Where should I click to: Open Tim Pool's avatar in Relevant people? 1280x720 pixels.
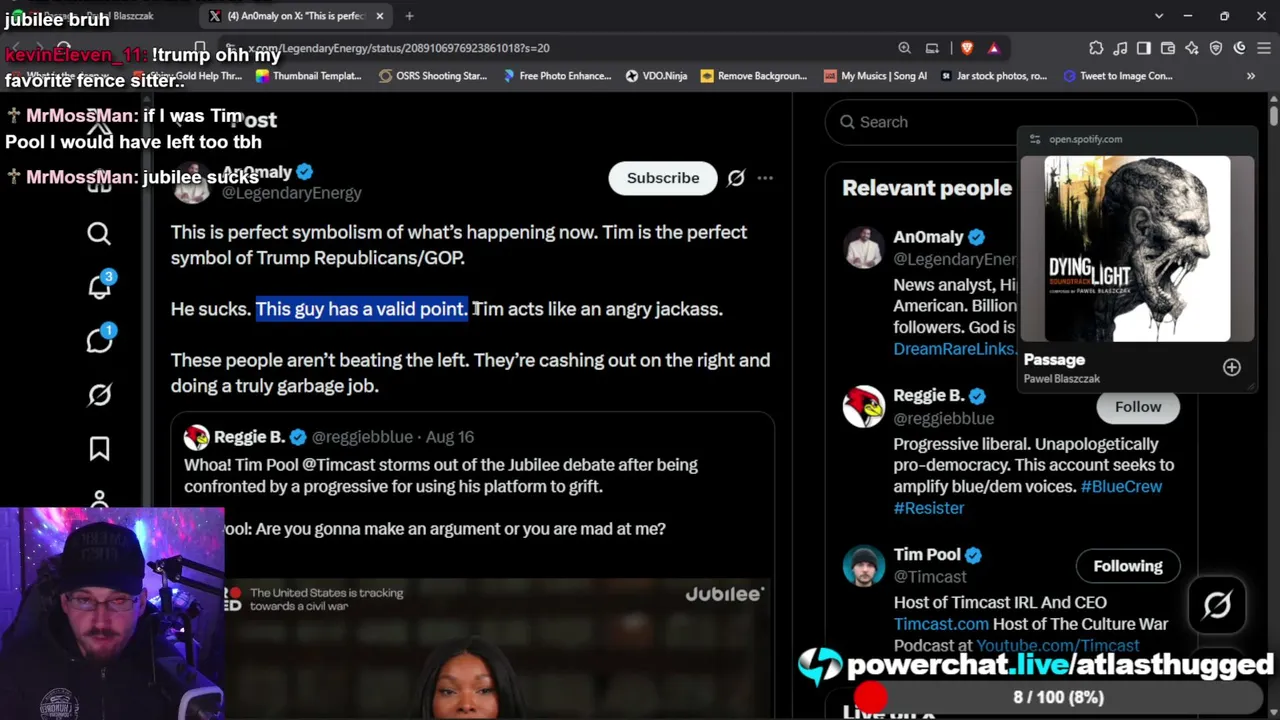[864, 566]
